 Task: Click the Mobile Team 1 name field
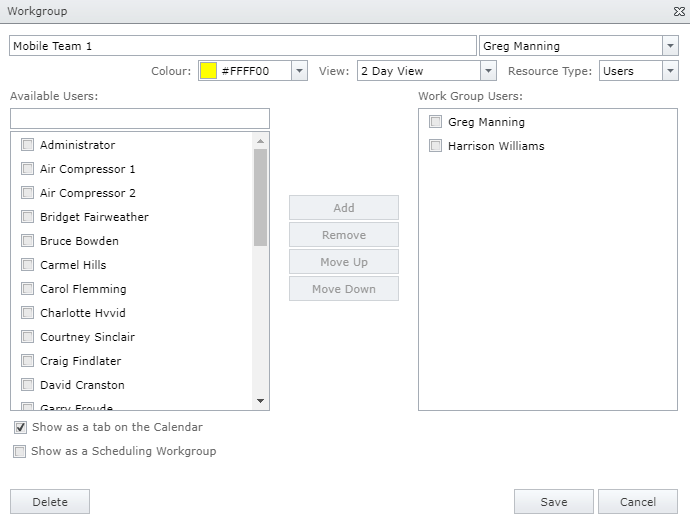(x=242, y=46)
